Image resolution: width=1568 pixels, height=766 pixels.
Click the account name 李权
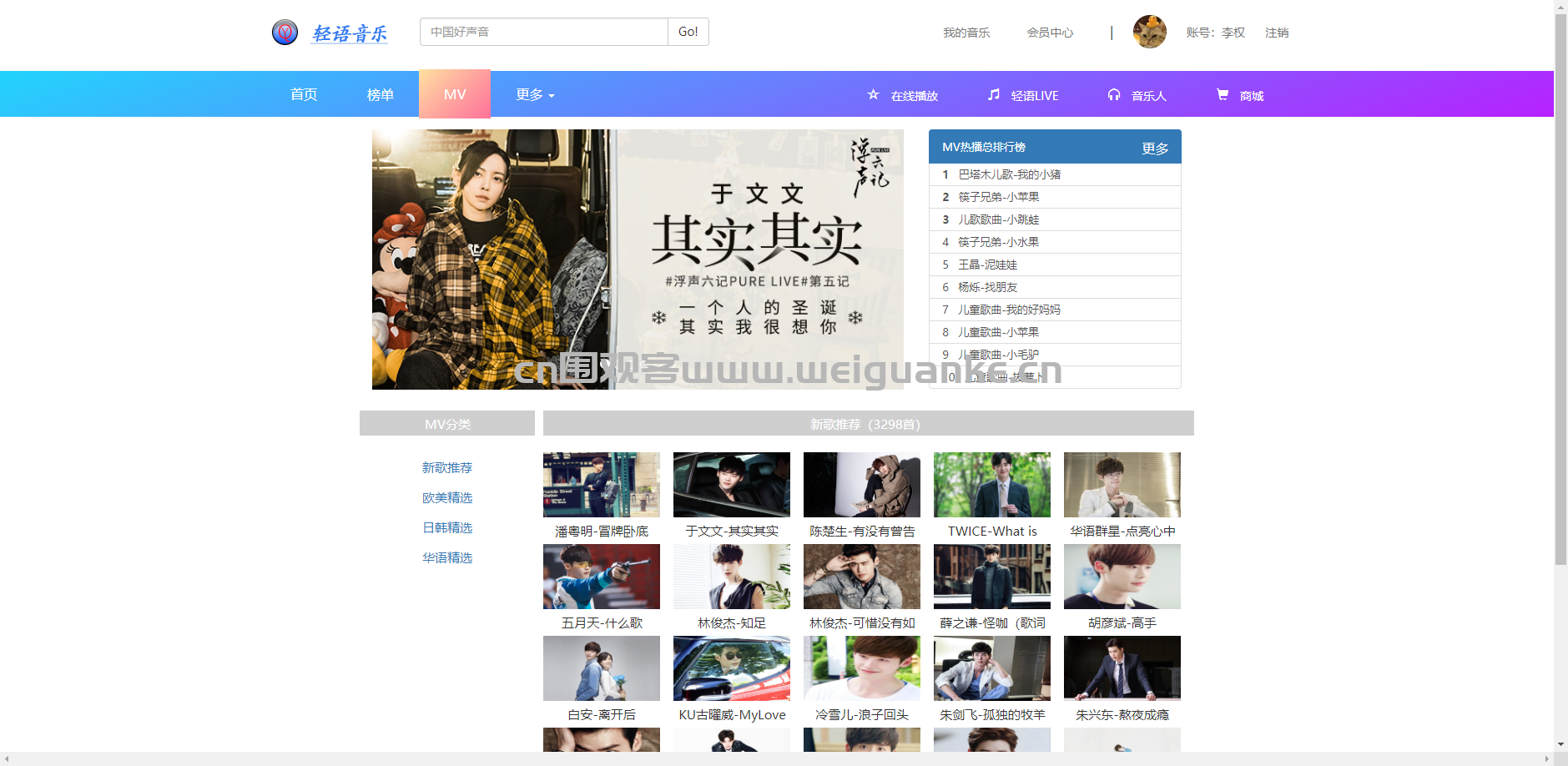(x=1233, y=33)
